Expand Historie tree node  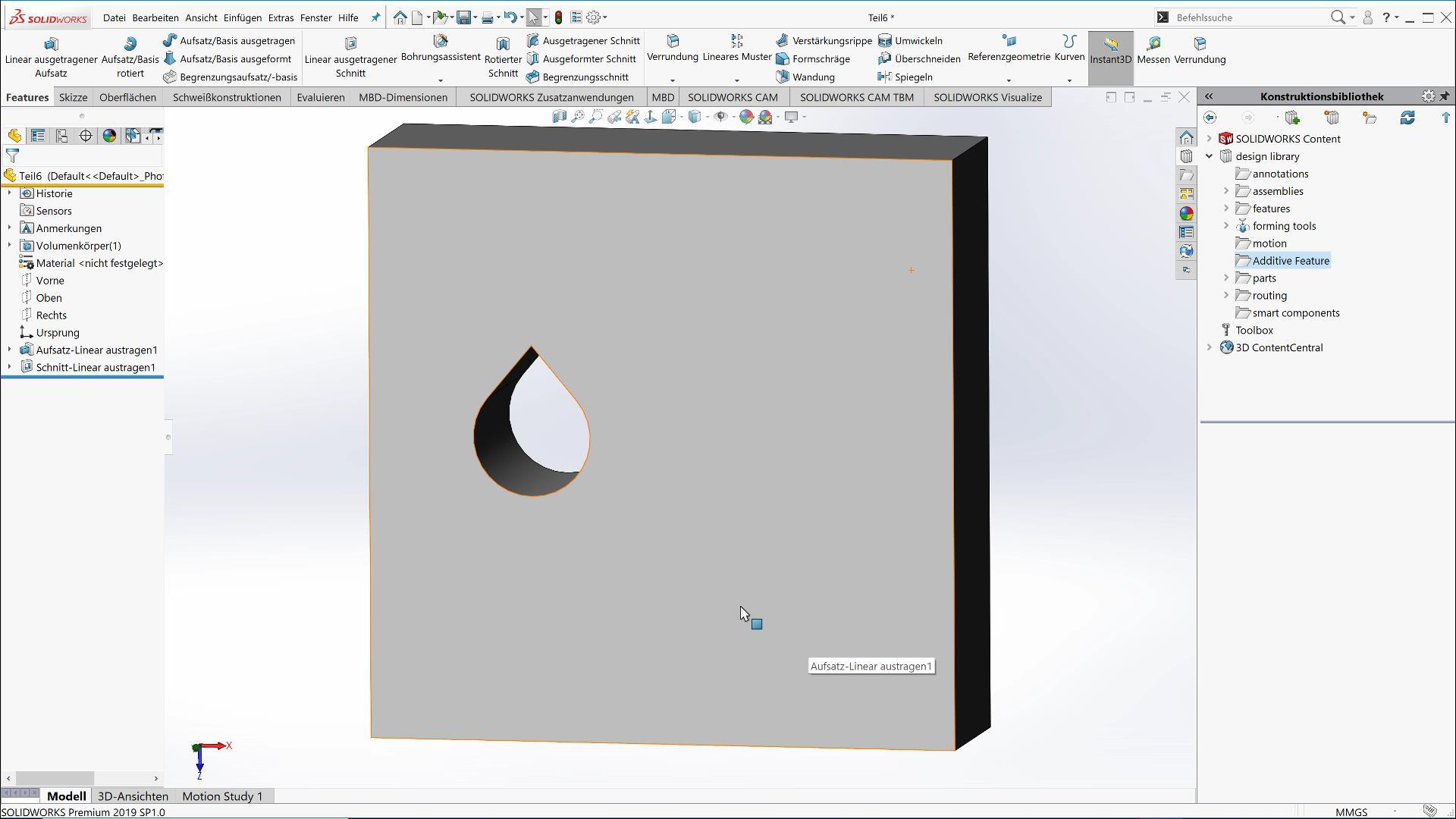[x=9, y=193]
